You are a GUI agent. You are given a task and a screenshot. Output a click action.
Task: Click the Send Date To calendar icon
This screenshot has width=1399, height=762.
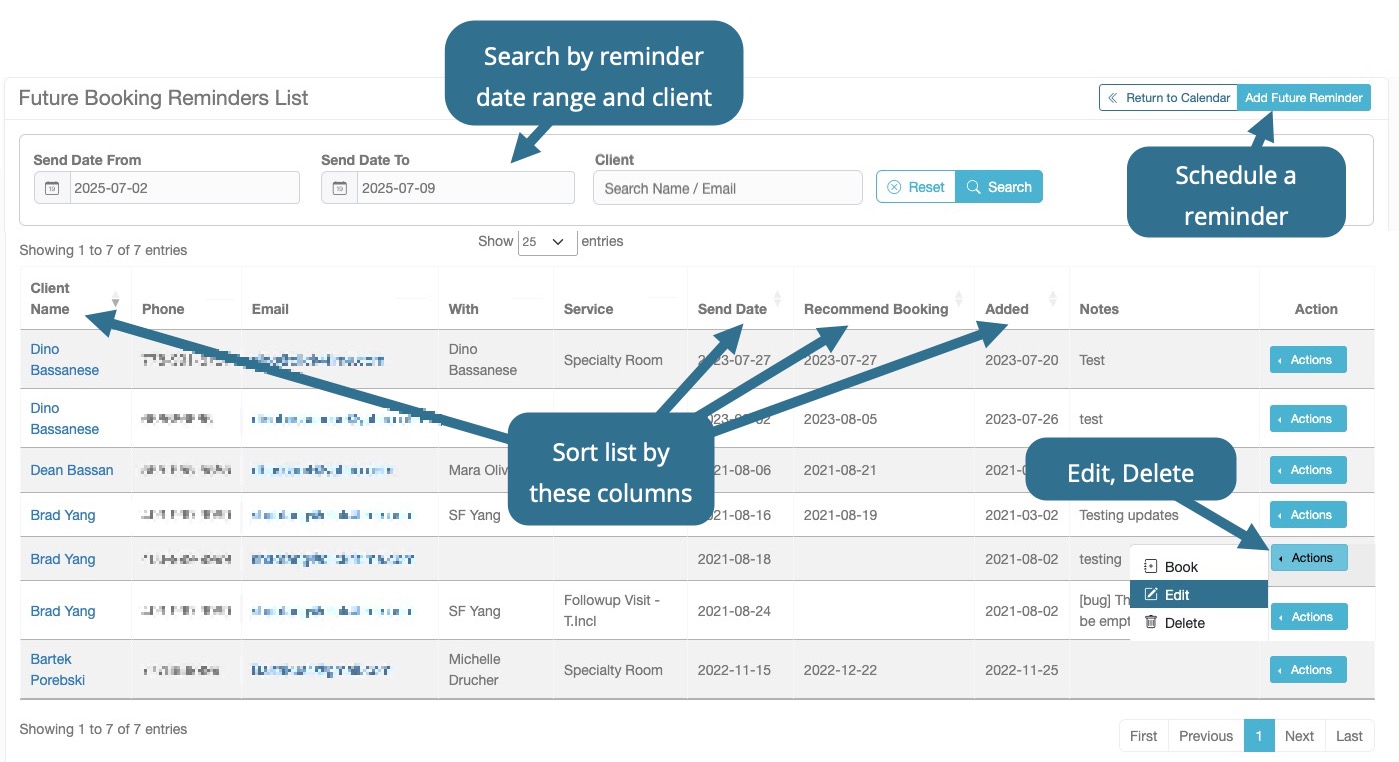tap(340, 188)
